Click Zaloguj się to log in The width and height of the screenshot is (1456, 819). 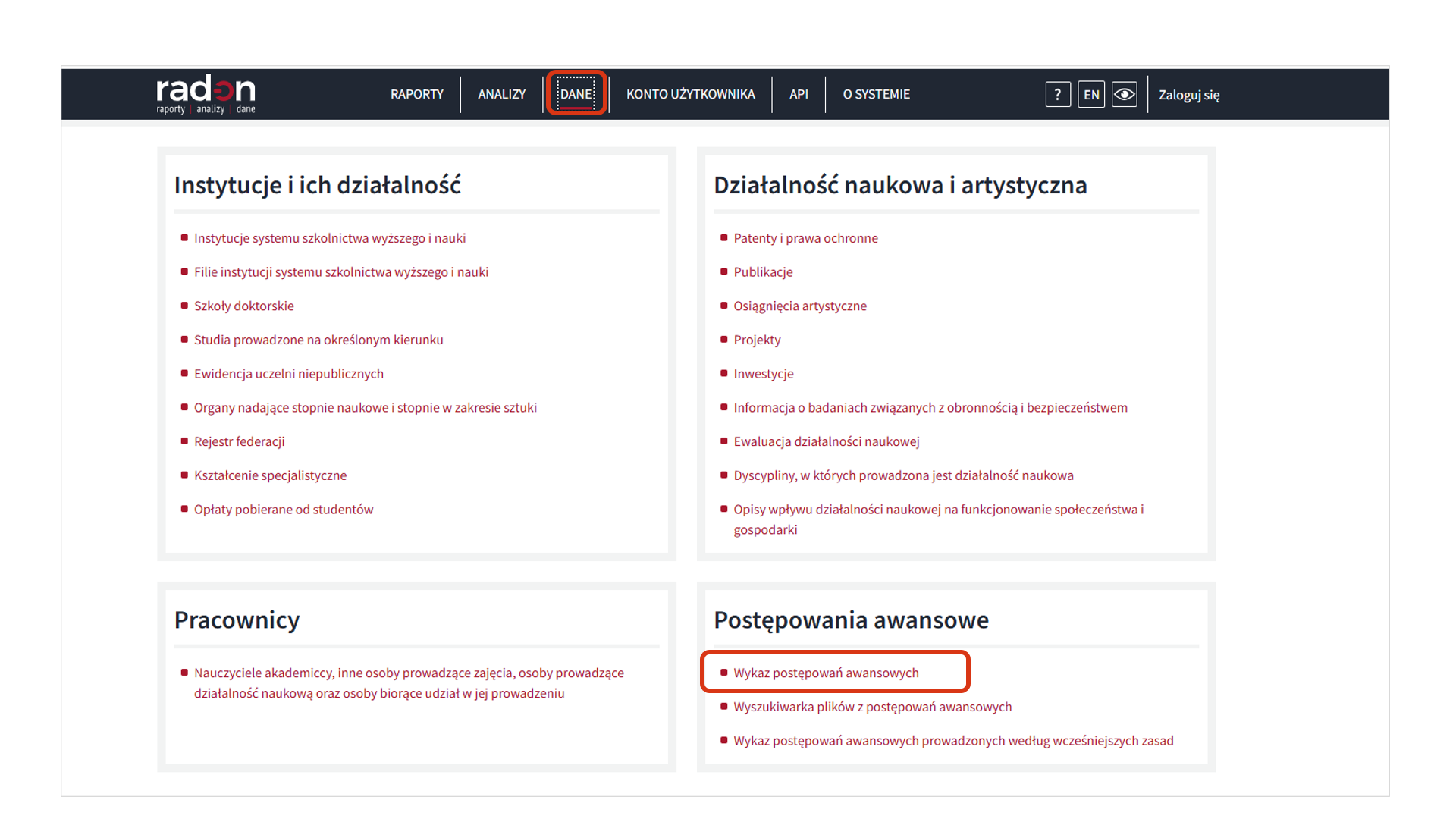pos(1188,95)
